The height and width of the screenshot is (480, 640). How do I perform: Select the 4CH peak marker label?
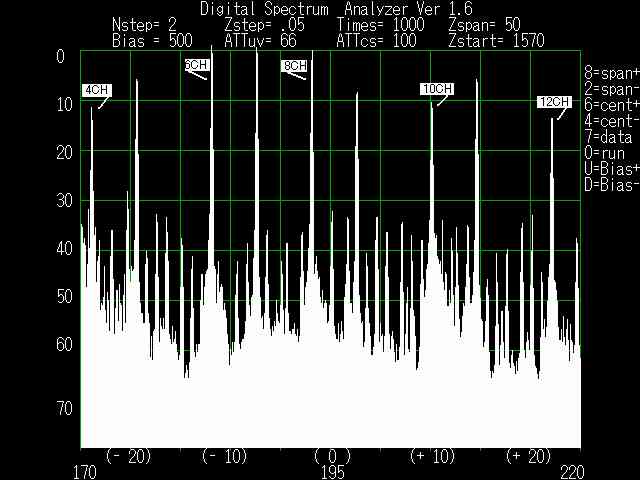click(x=97, y=90)
